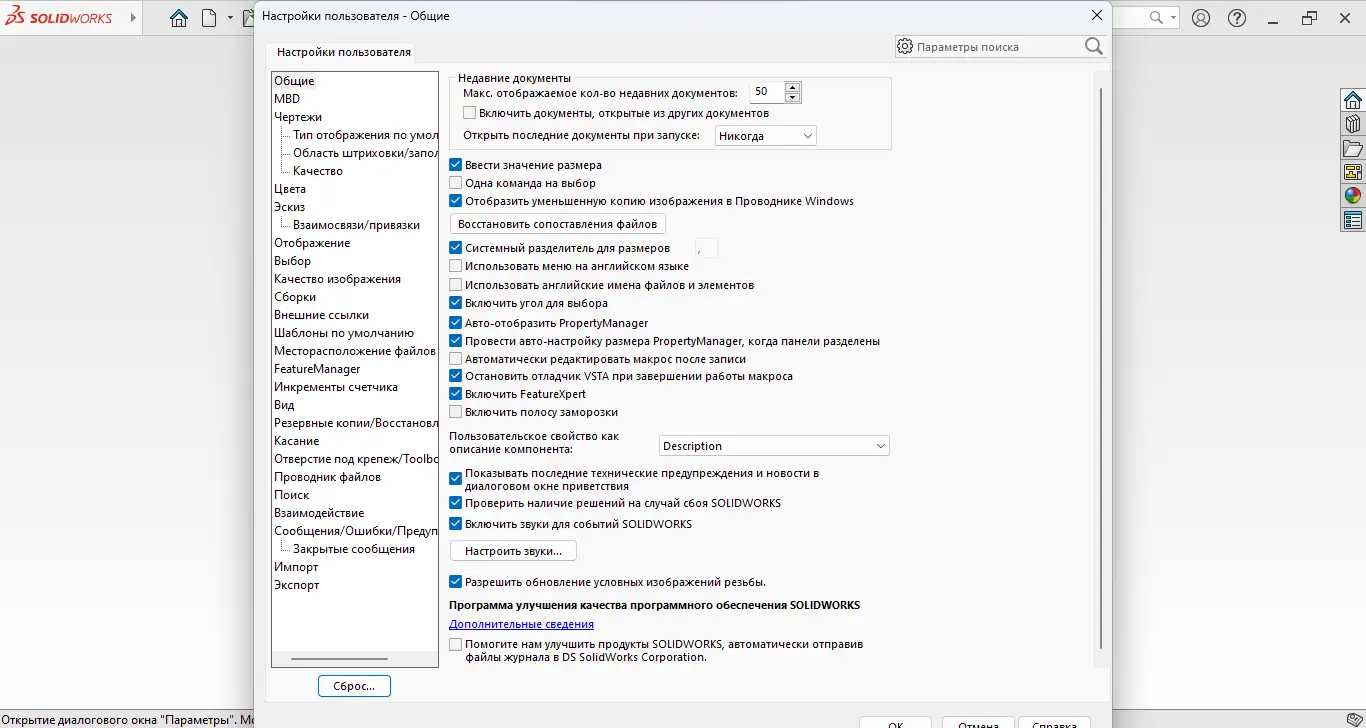The image size is (1366, 728).
Task: Open SOLIDWORKS Resources tab in the task pane
Action: click(x=1353, y=100)
